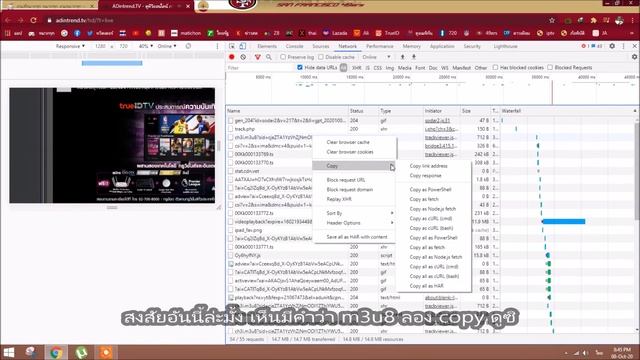The height and width of the screenshot is (360, 640).
Task: Filter requests by Media type
Action: (404, 68)
